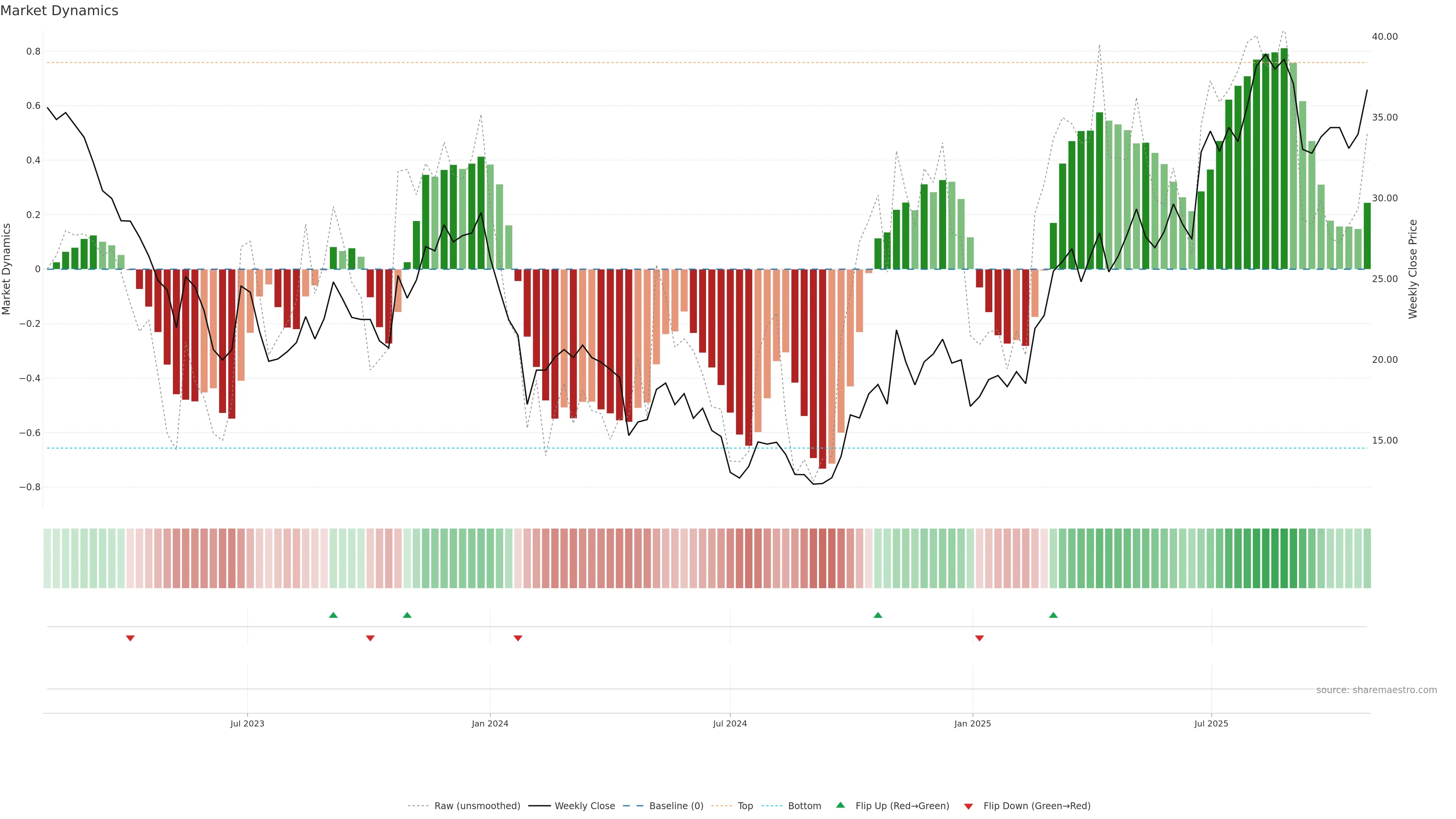Click the leftmost red flip-down marker

[x=130, y=638]
